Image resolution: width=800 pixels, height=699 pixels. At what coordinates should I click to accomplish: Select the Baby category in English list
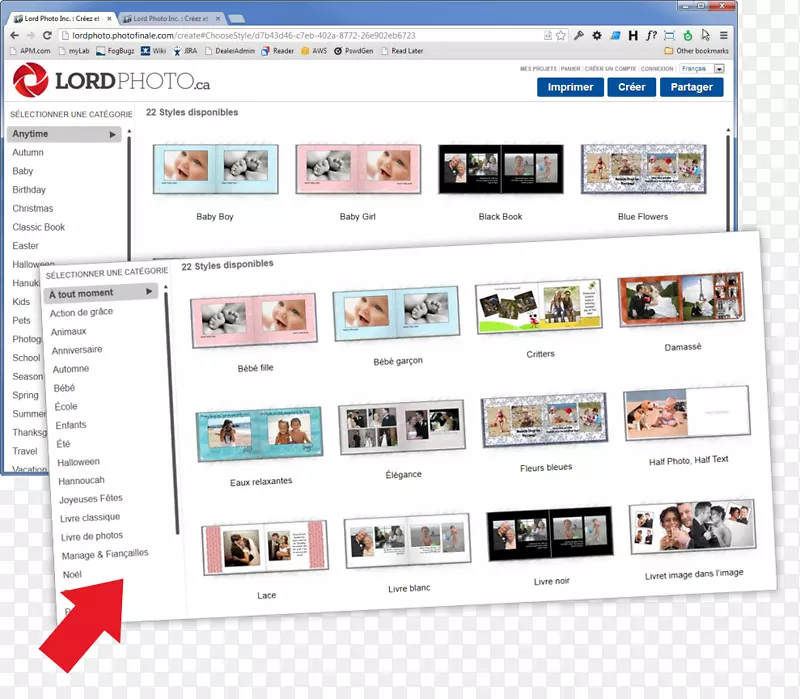[22, 171]
